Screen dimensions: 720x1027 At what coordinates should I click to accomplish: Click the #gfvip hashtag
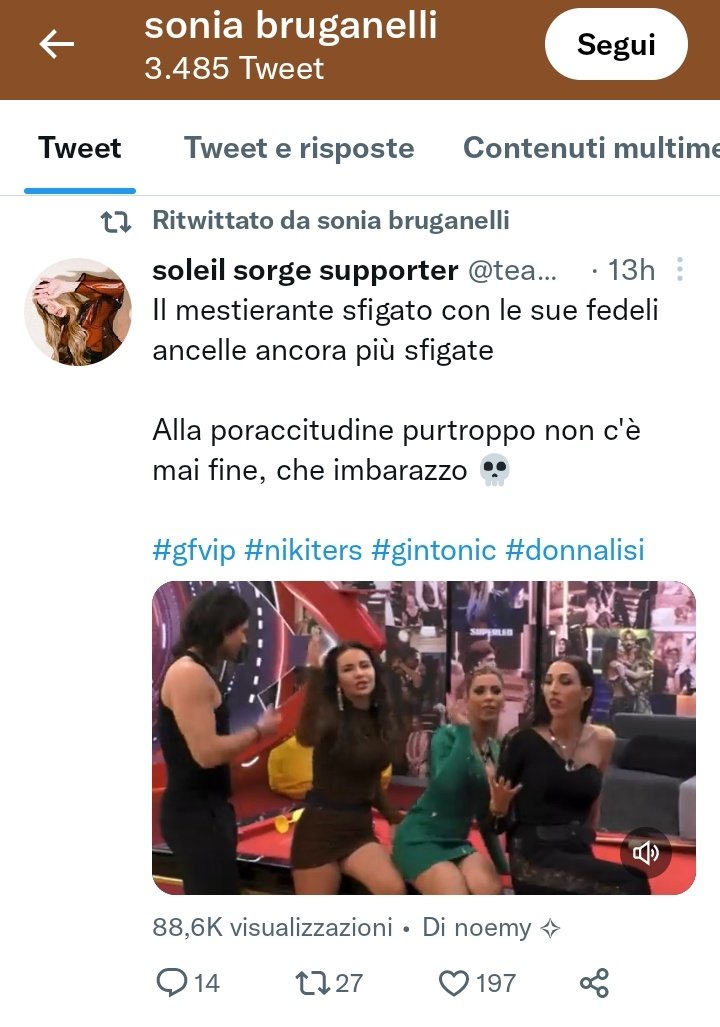(x=194, y=550)
